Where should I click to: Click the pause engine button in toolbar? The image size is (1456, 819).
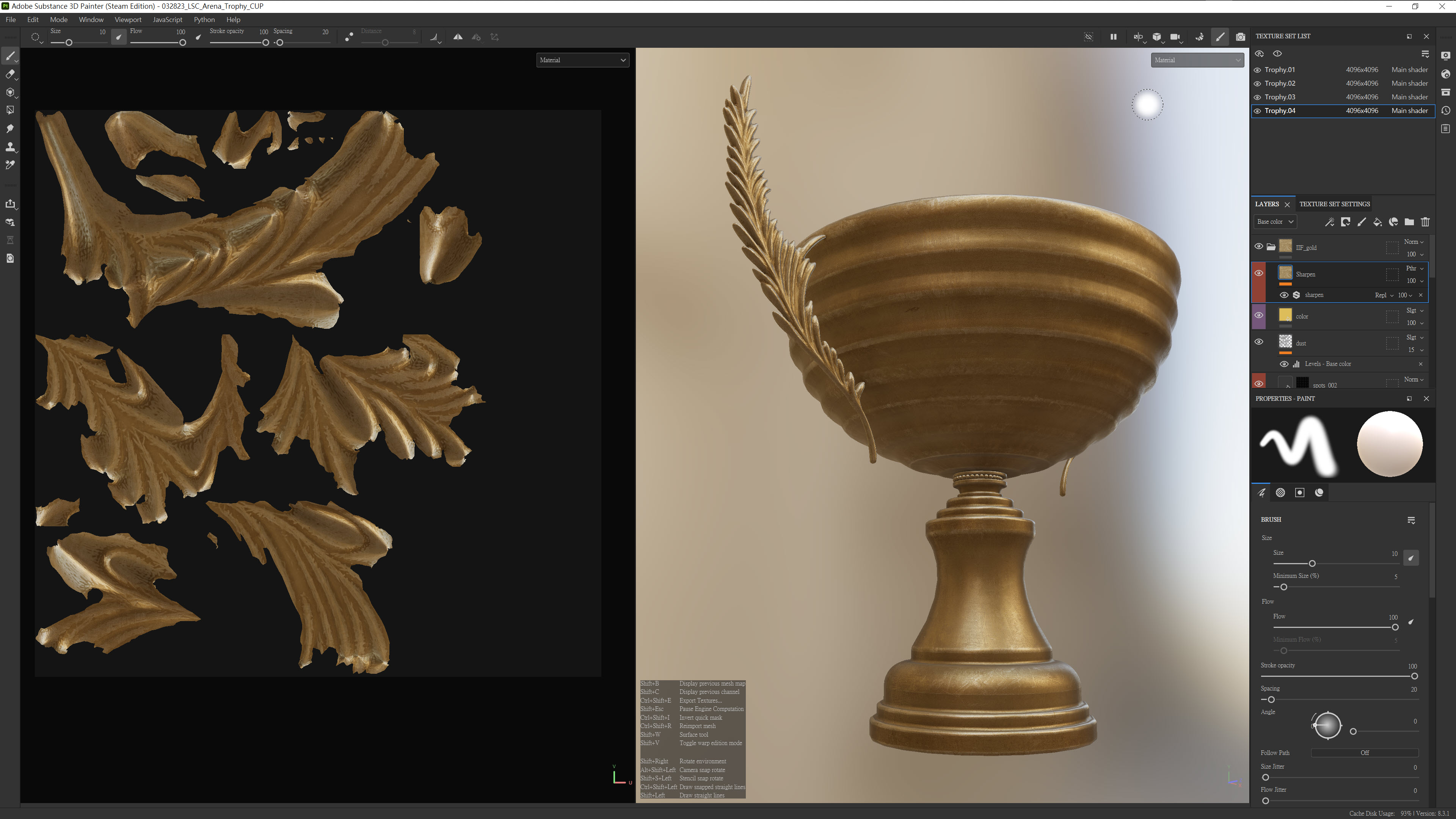pos(1113,37)
